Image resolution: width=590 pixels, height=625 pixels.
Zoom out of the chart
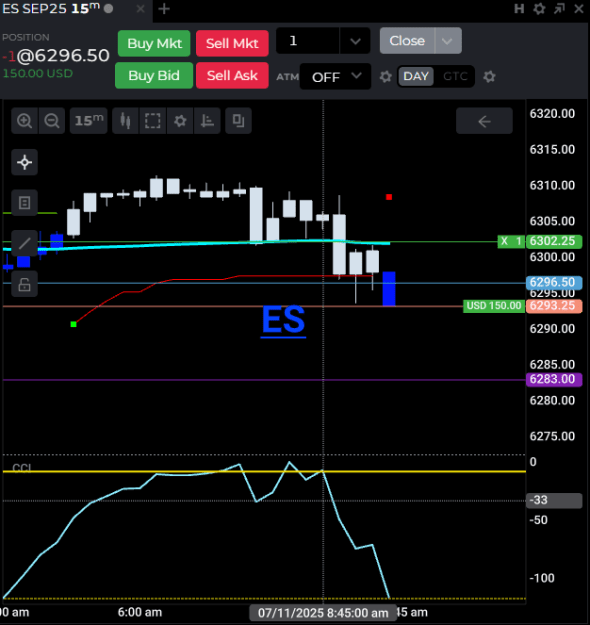point(52,120)
